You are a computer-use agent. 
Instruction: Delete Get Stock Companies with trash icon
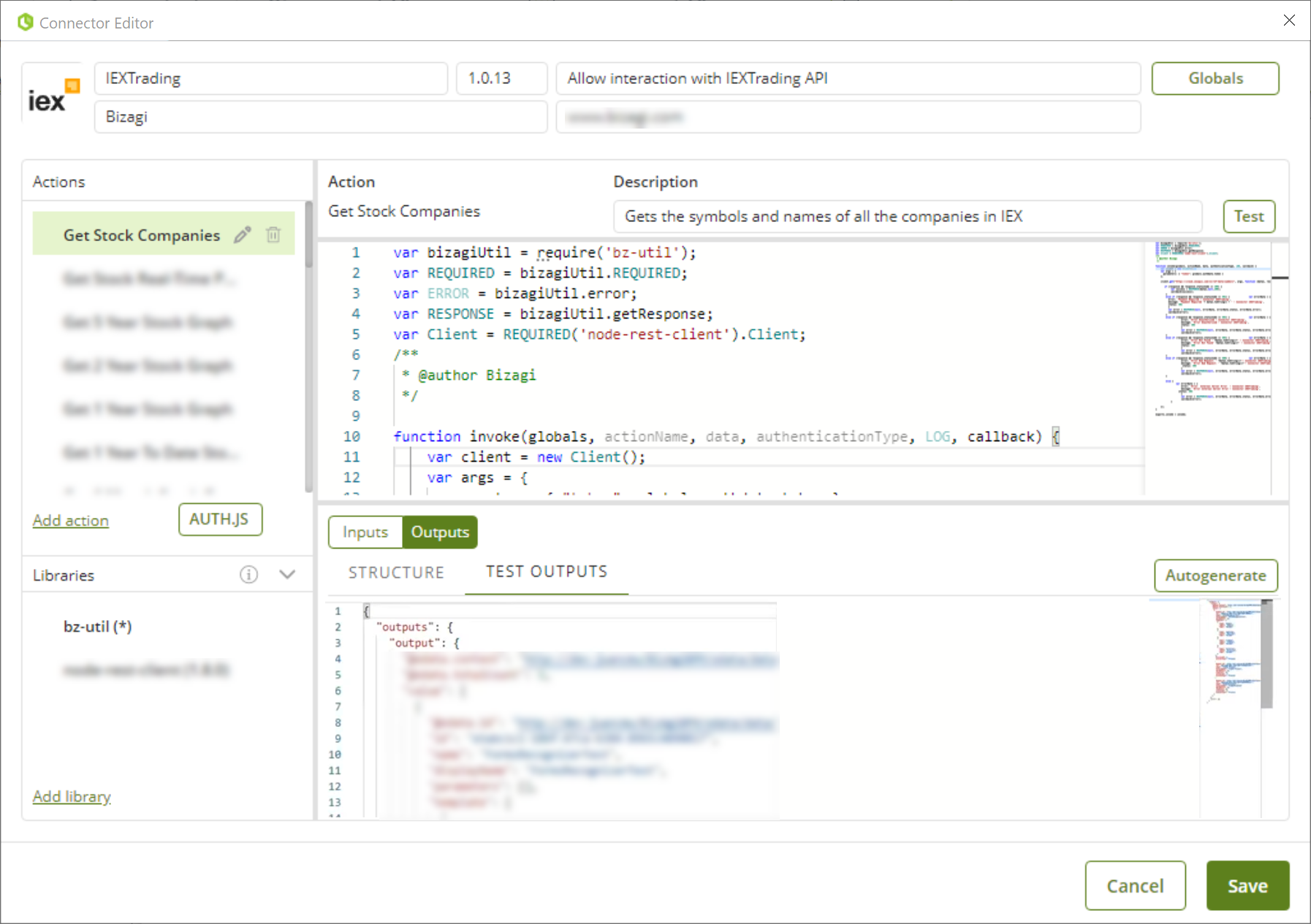click(x=273, y=234)
